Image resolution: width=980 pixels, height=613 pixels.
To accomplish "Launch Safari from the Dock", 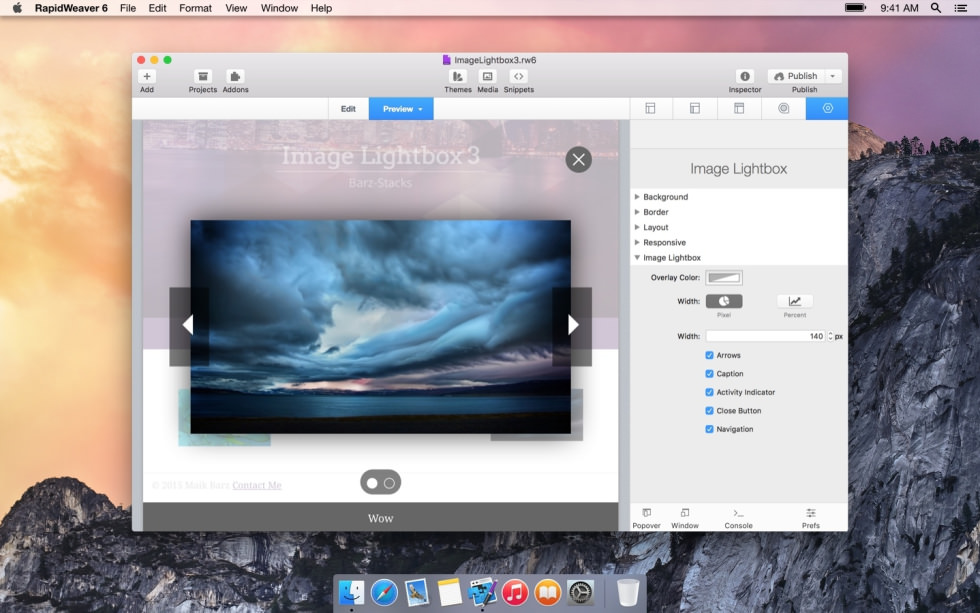I will pos(384,592).
